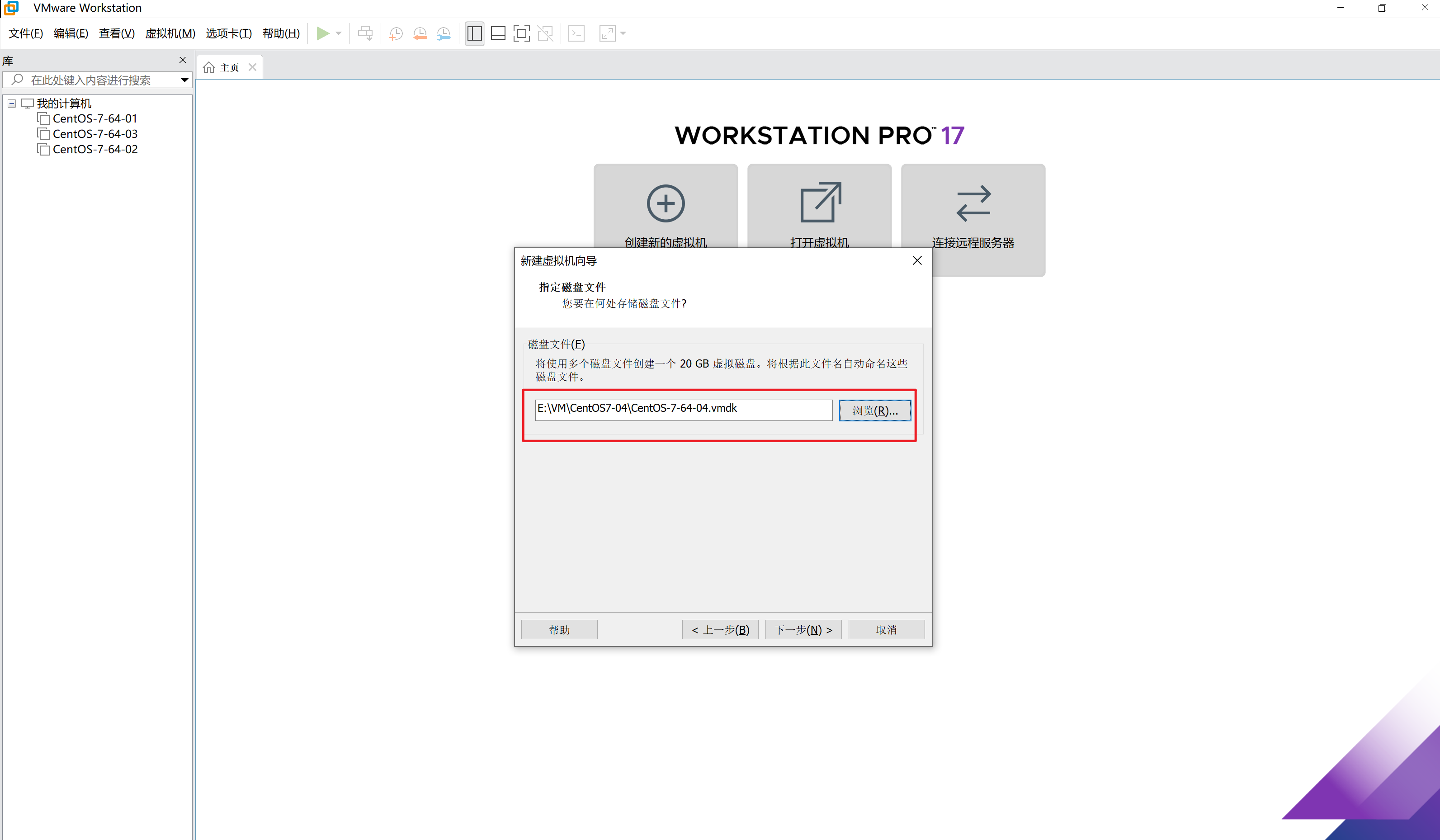Open the 虚拟机(M) menu
1440x840 pixels.
170,33
